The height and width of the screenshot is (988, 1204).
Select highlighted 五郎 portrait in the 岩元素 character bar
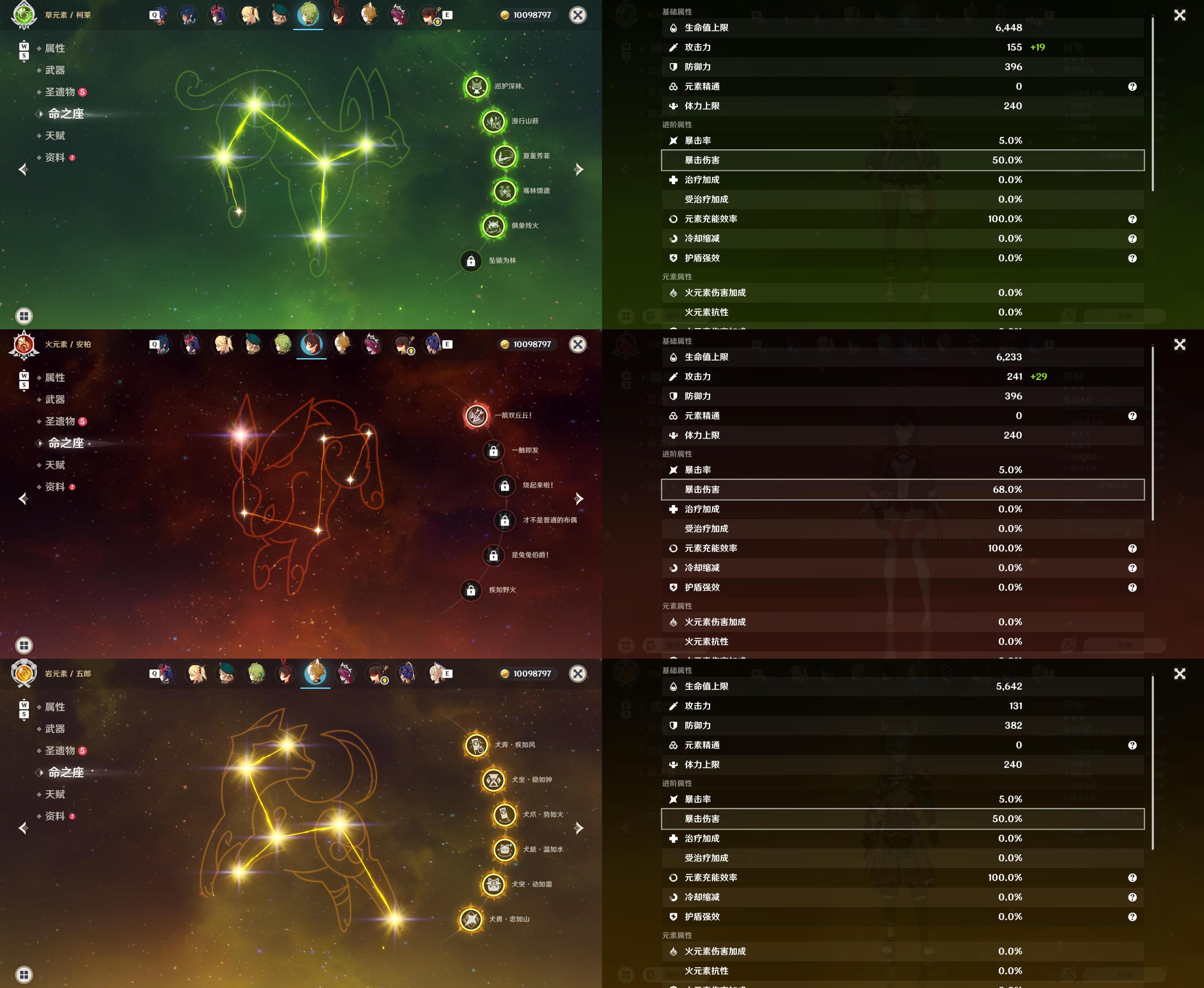tap(315, 673)
